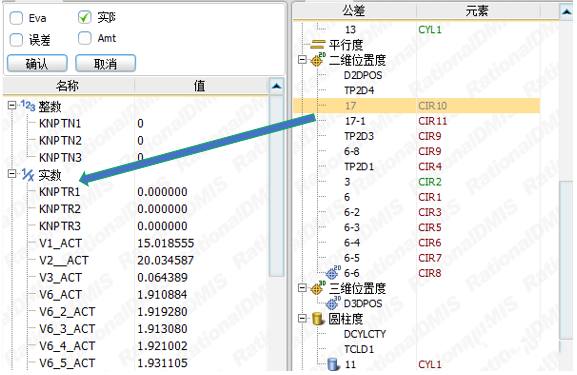
Task: Collapse the 三维位置度 tree node
Action: 302,288
